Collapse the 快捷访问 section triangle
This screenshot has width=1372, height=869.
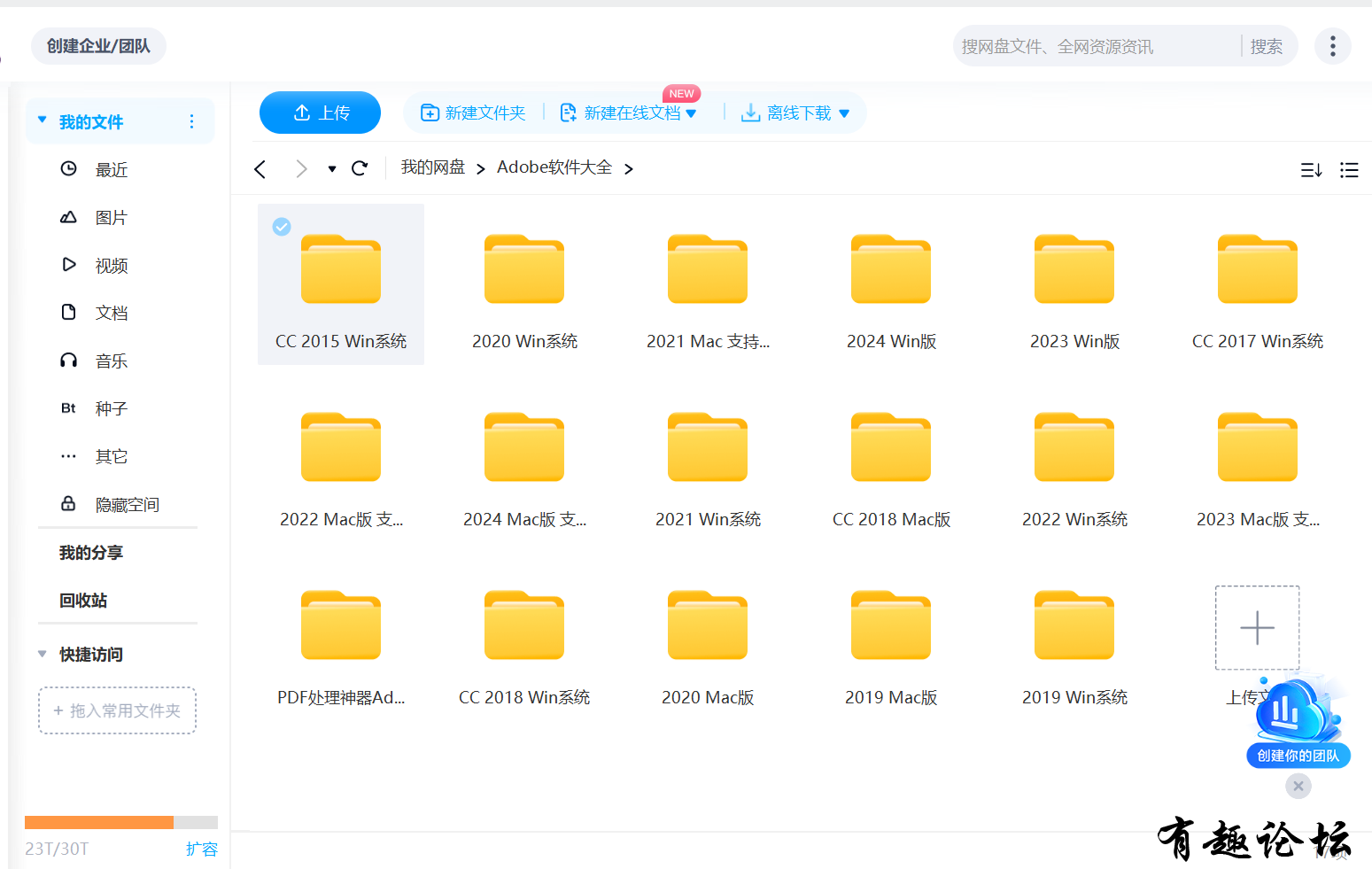(42, 654)
